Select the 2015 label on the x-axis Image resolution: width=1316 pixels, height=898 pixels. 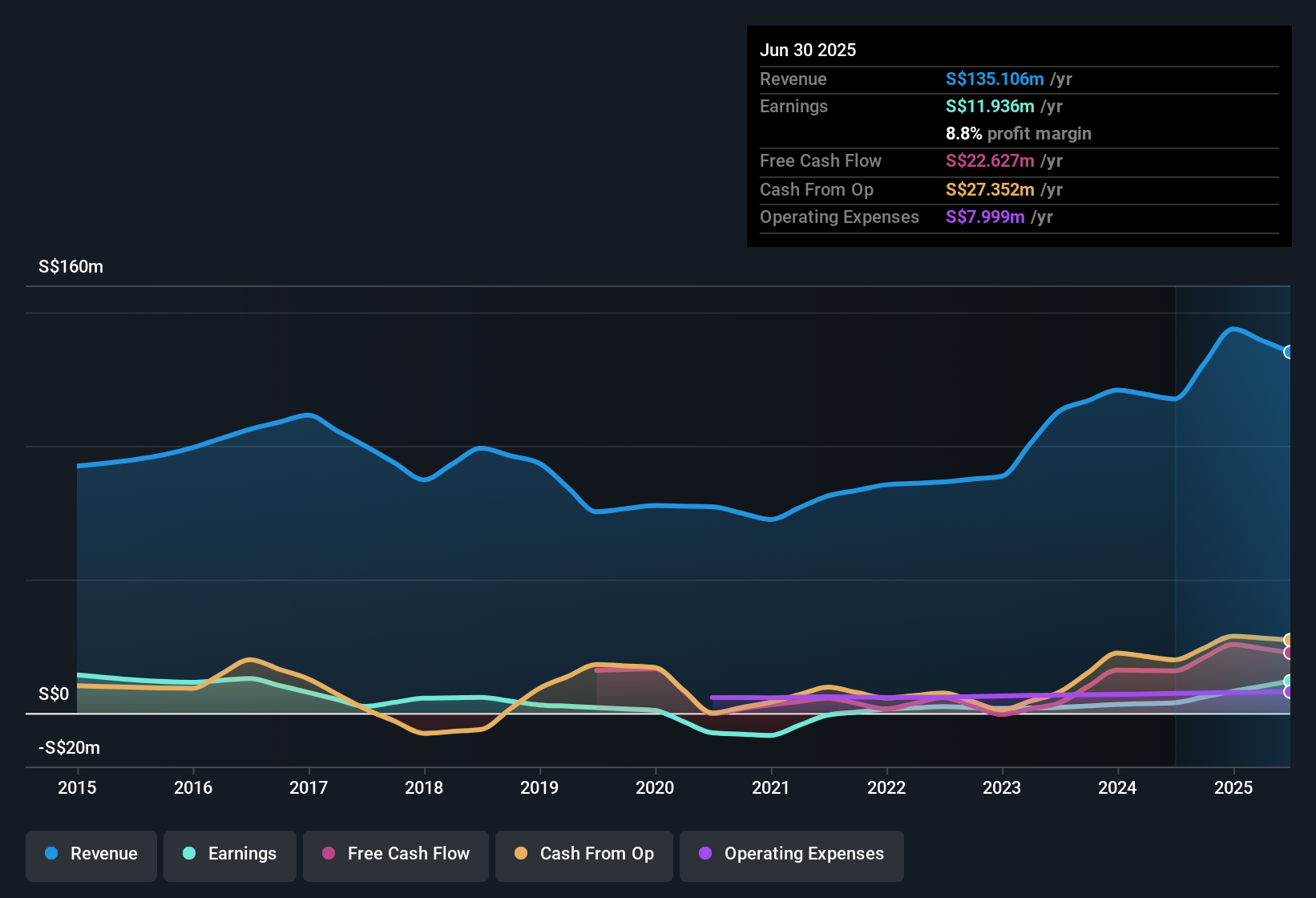[x=77, y=787]
